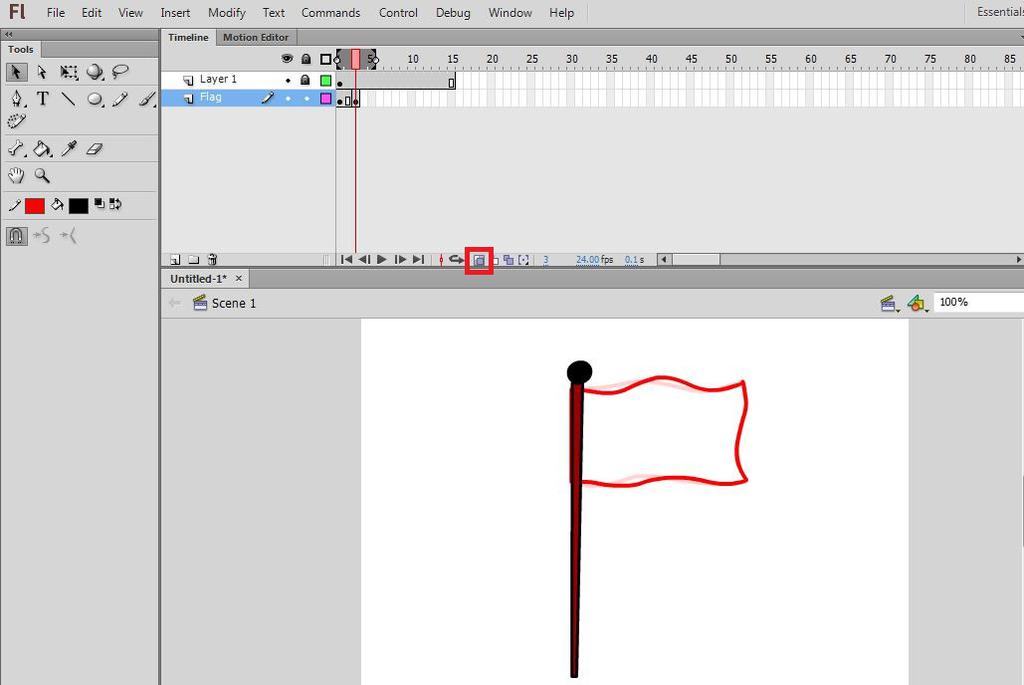Open the Edit Symbols dropdown icon

pos(917,303)
